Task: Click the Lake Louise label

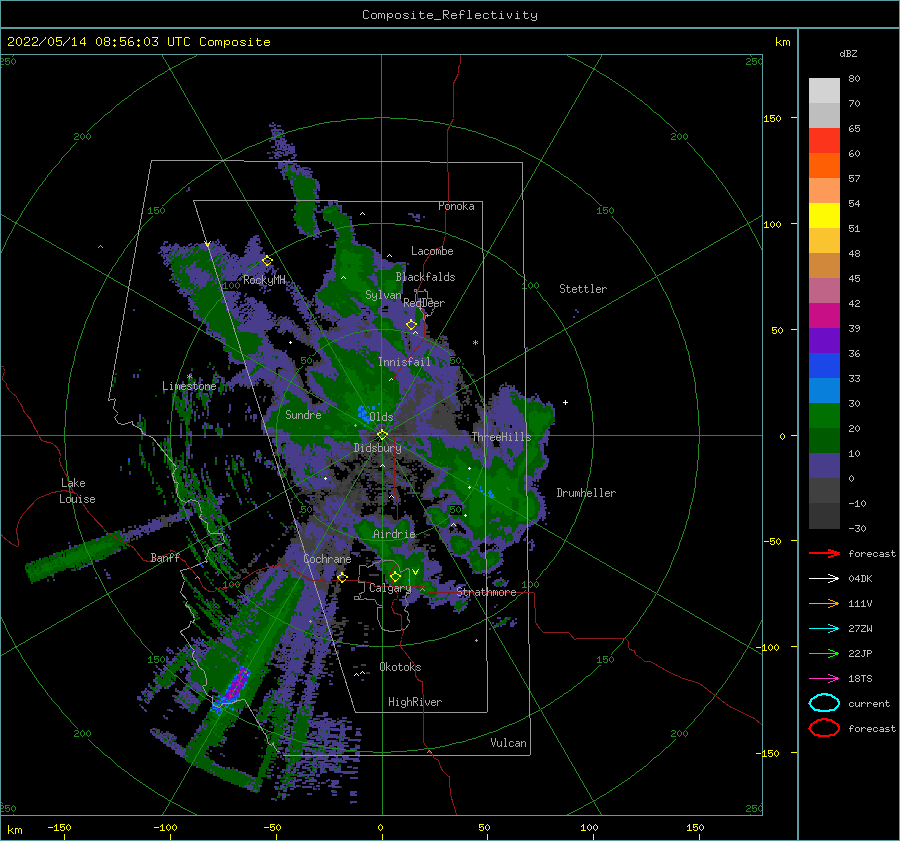Action: (x=77, y=491)
